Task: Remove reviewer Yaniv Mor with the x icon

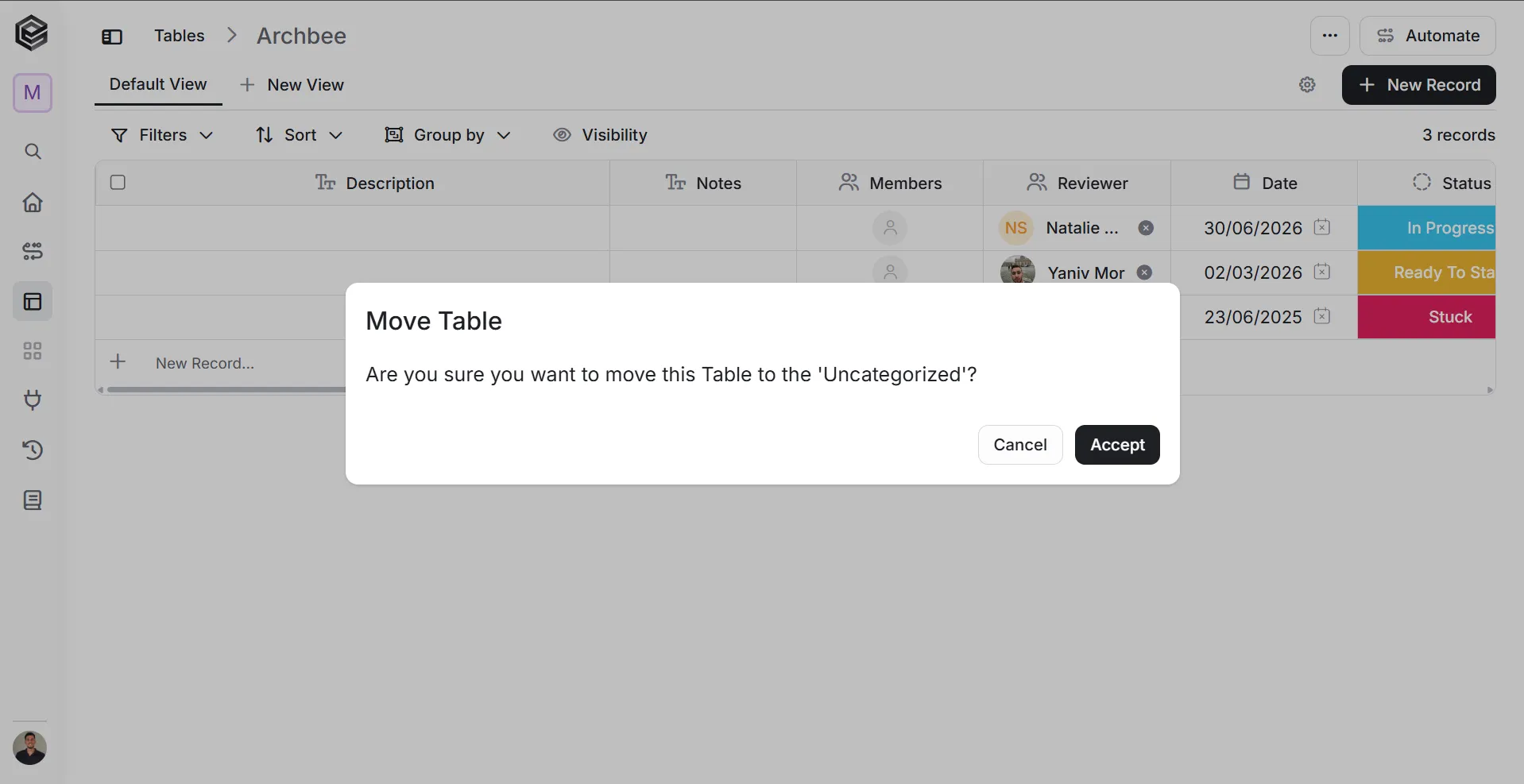Action: click(1144, 272)
